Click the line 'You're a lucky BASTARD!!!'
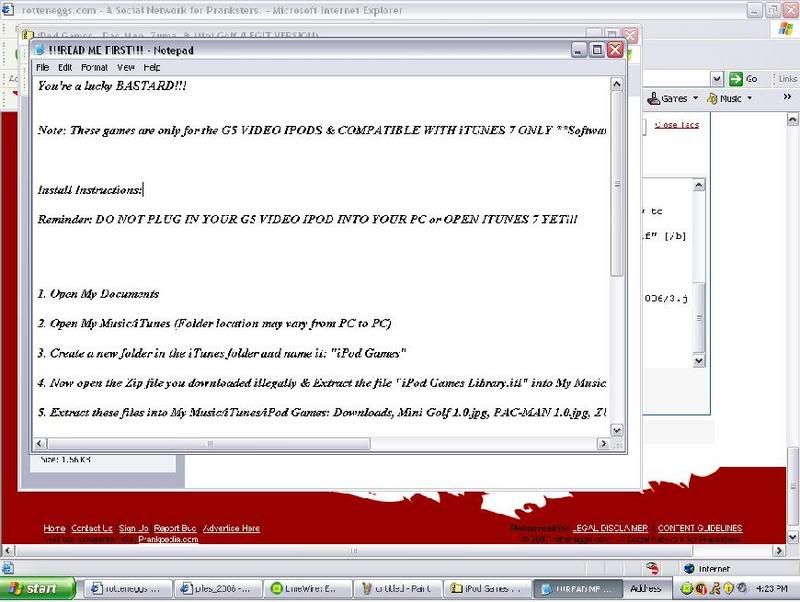Viewport: 800px width, 602px height. [112, 86]
